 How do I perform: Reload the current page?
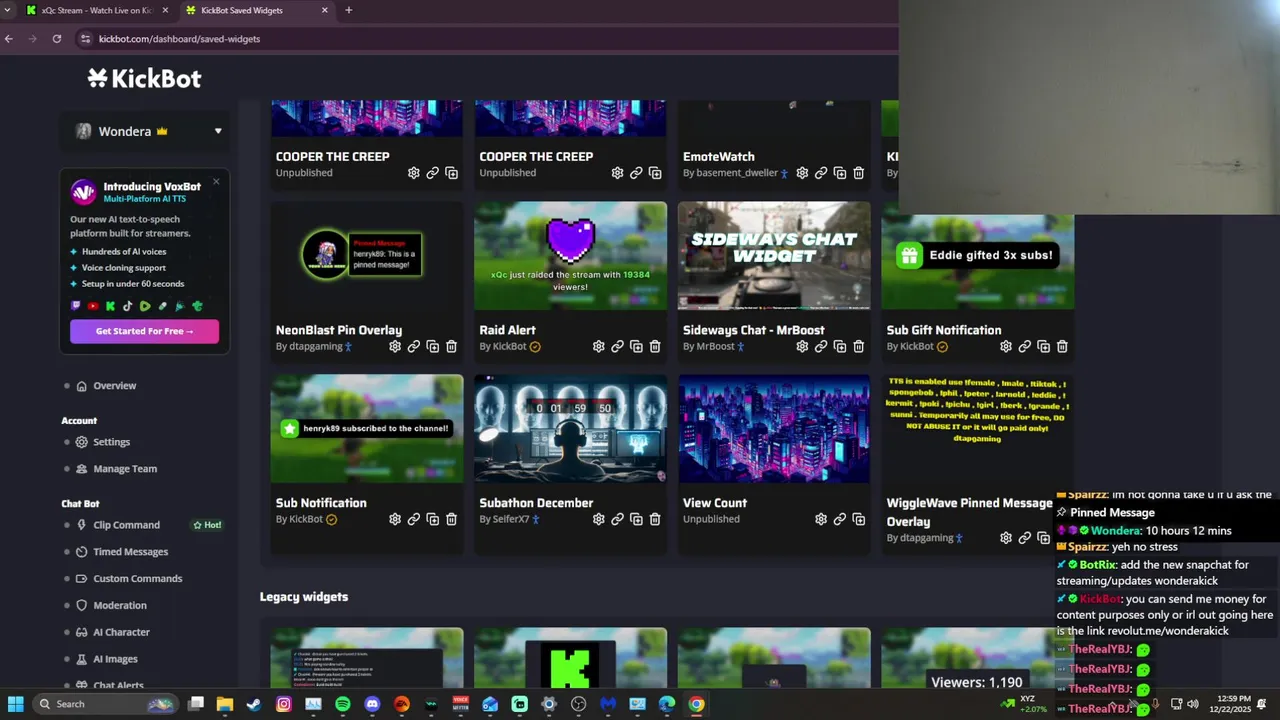coord(57,39)
